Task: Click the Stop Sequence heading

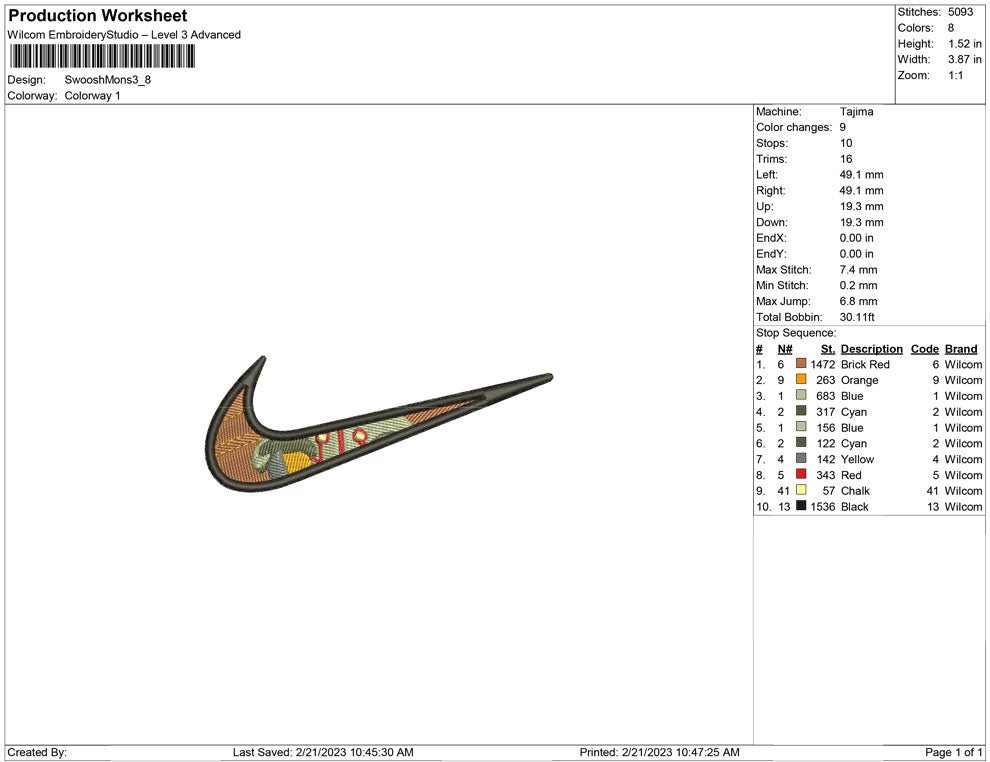Action: [x=796, y=333]
